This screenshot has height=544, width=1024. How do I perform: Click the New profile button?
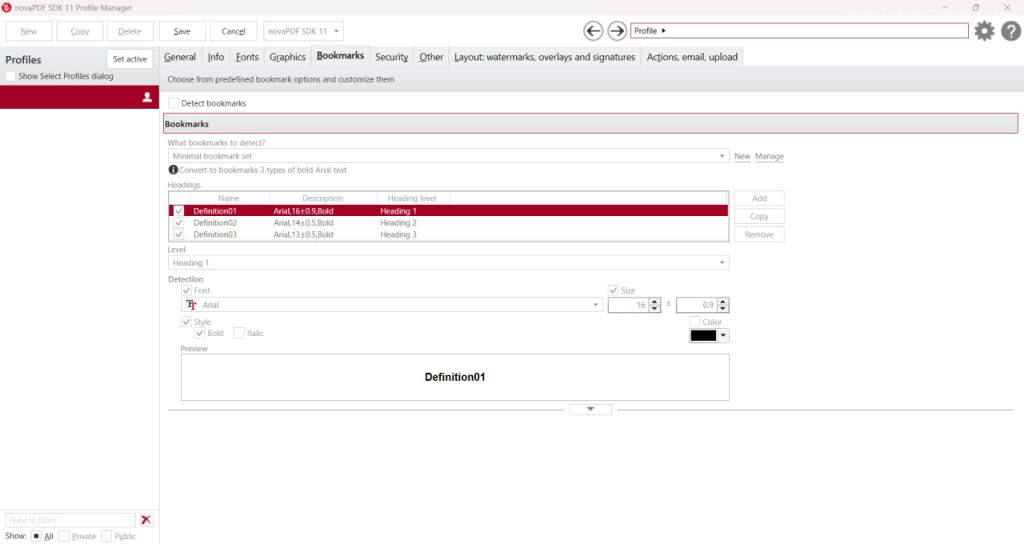[28, 31]
